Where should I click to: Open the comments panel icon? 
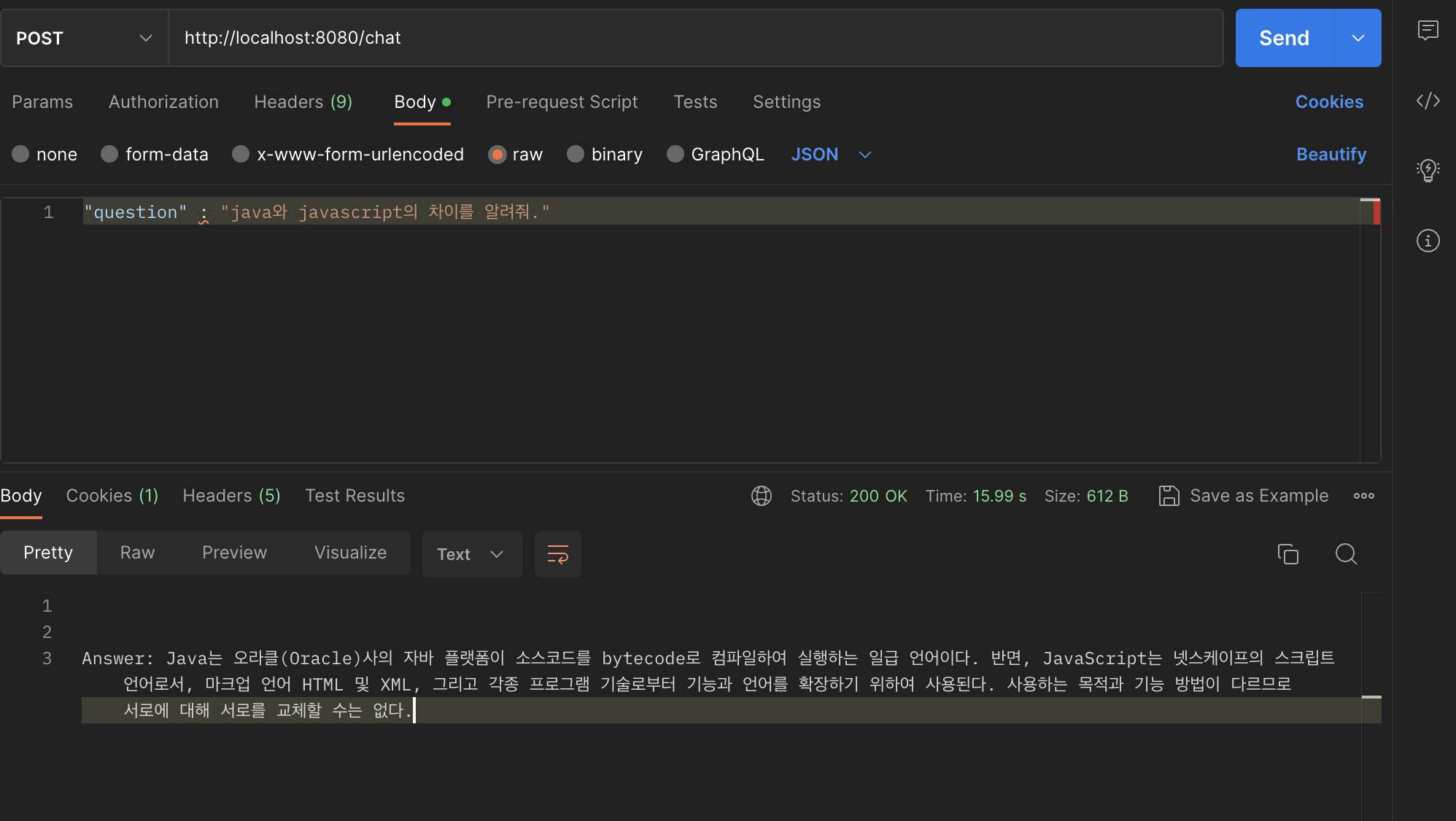pyautogui.click(x=1428, y=31)
